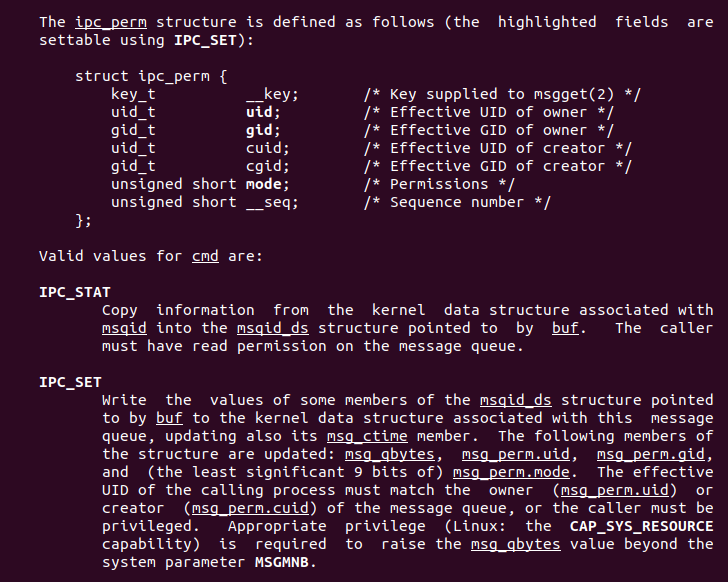Click the bold gid field in struct
The height and width of the screenshot is (582, 728).
tap(259, 130)
